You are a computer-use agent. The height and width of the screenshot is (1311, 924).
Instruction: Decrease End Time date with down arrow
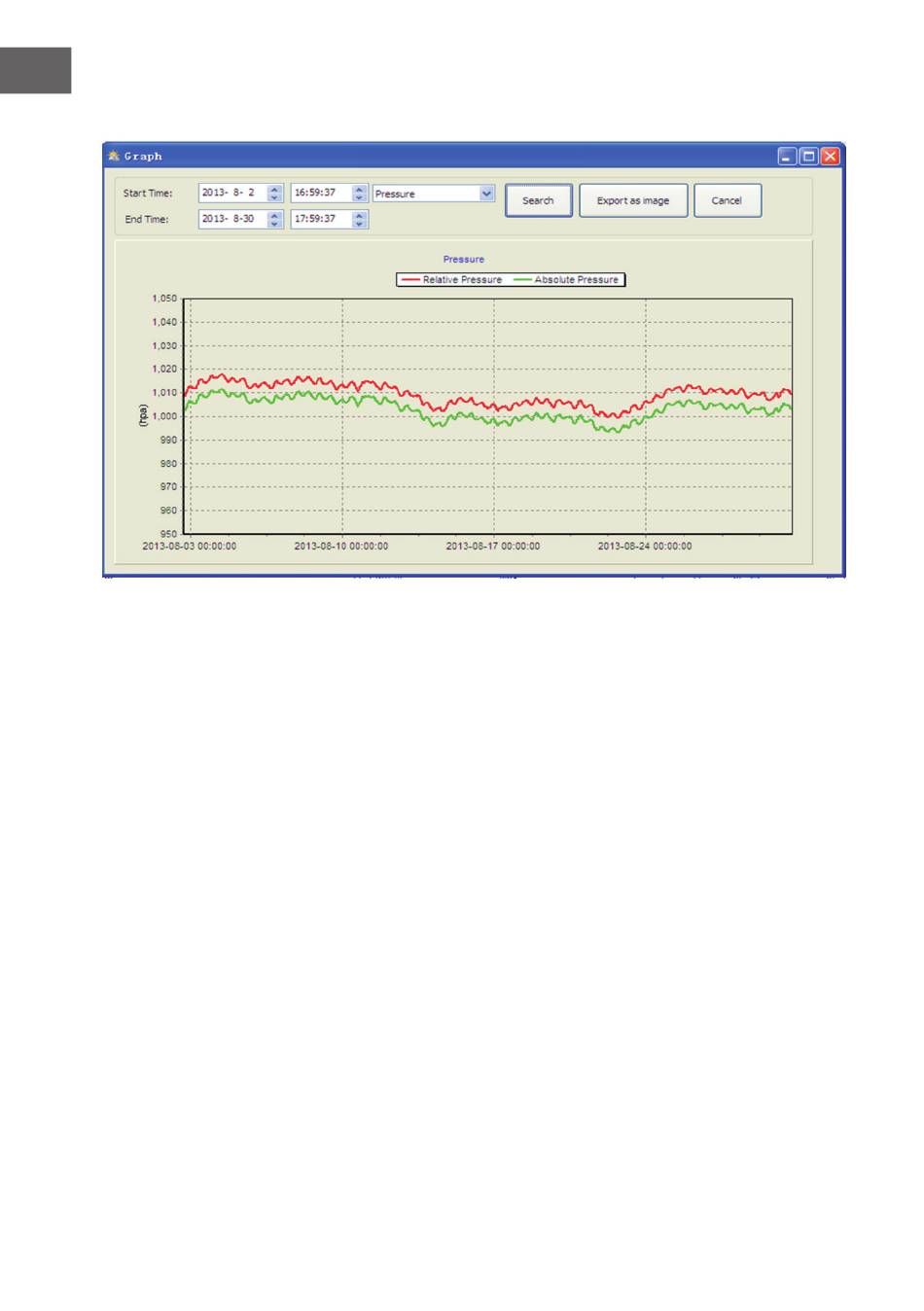(275, 224)
